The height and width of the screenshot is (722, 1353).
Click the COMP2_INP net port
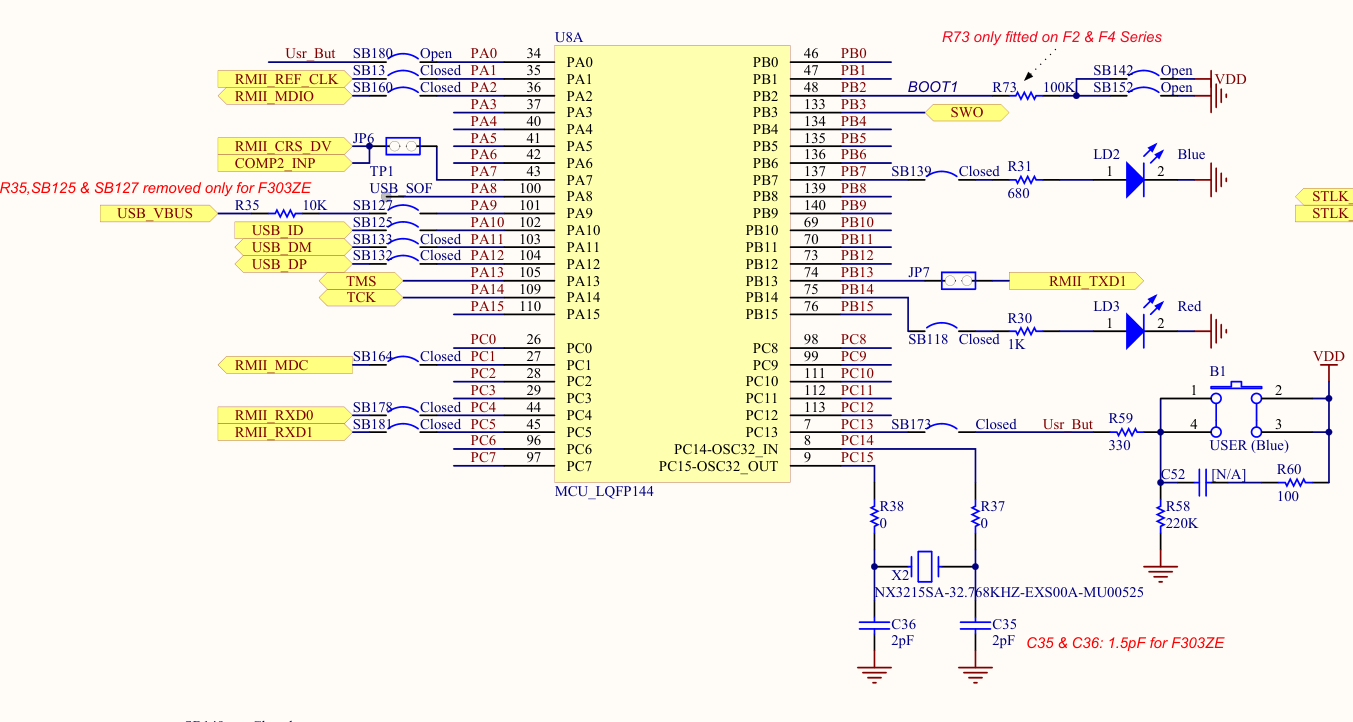pos(285,163)
